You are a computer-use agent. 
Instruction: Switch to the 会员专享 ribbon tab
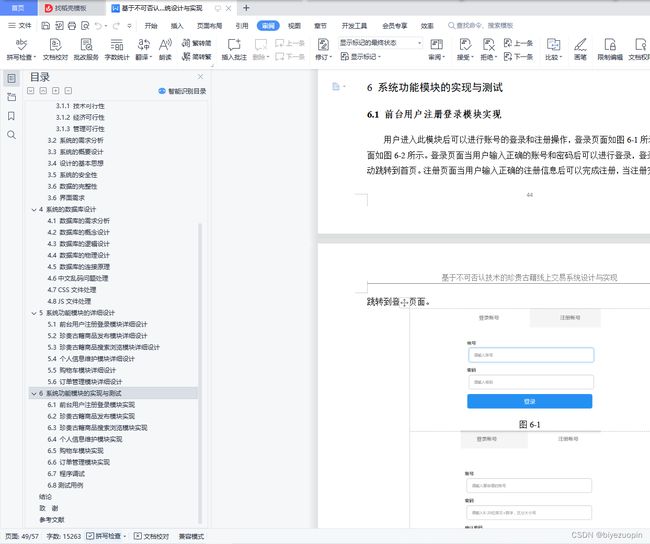tap(395, 26)
